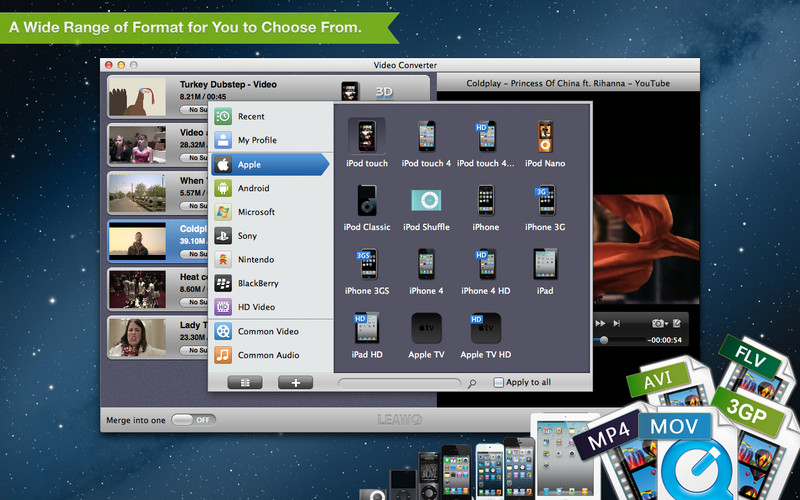Viewport: 800px width, 500px height.
Task: Open subtitle dropdown on Turkey Dubstep row
Action: coord(194,110)
